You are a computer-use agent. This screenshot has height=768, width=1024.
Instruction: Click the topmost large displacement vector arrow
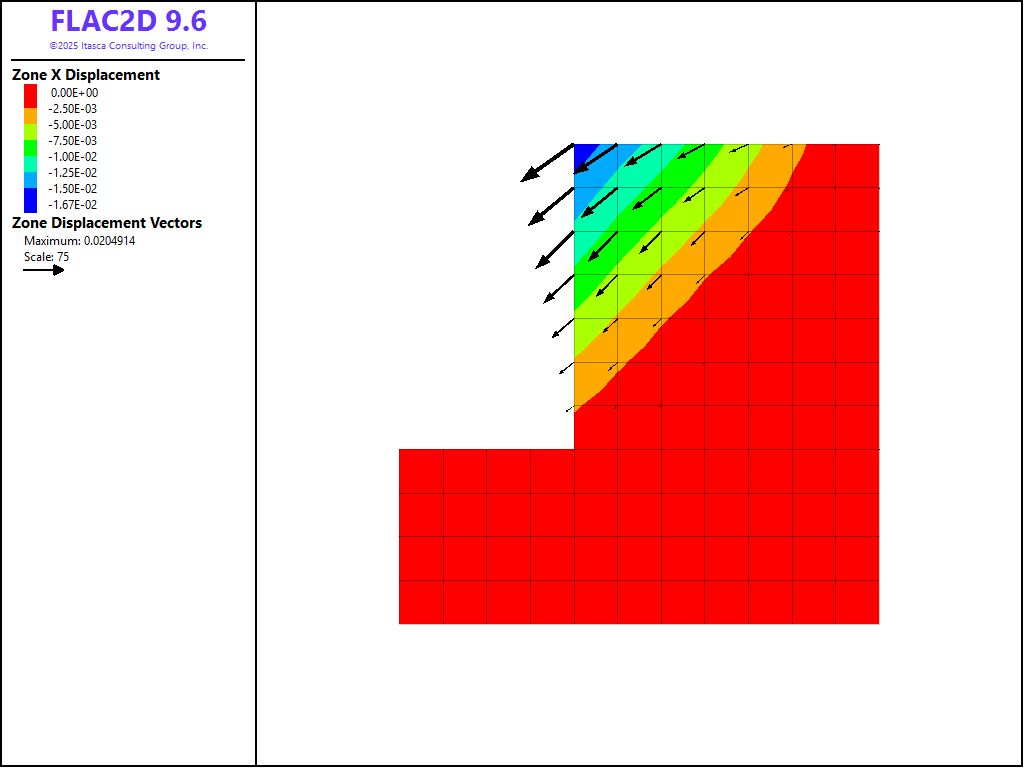547,163
